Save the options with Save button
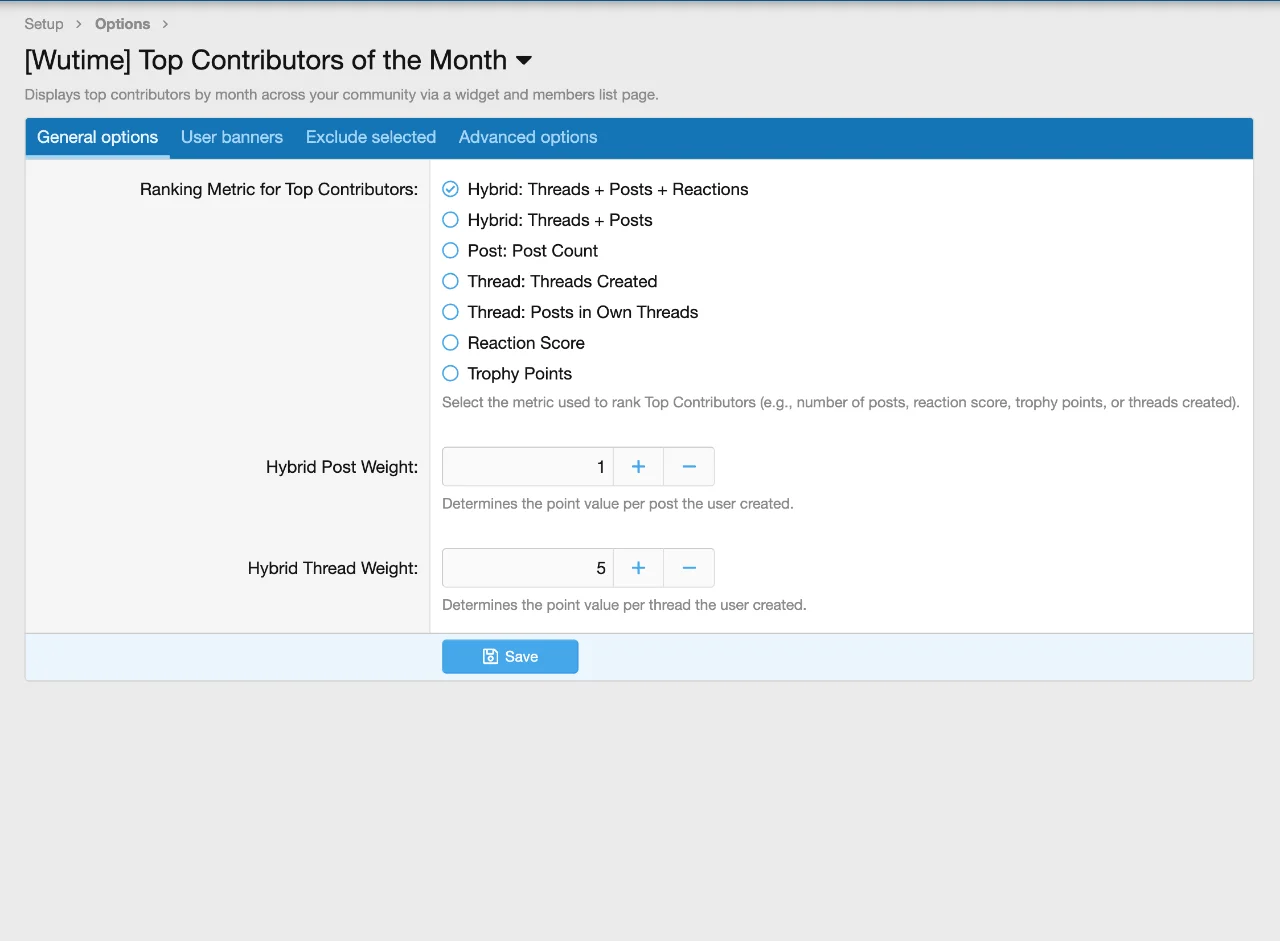Image resolution: width=1280 pixels, height=941 pixels. (510, 657)
